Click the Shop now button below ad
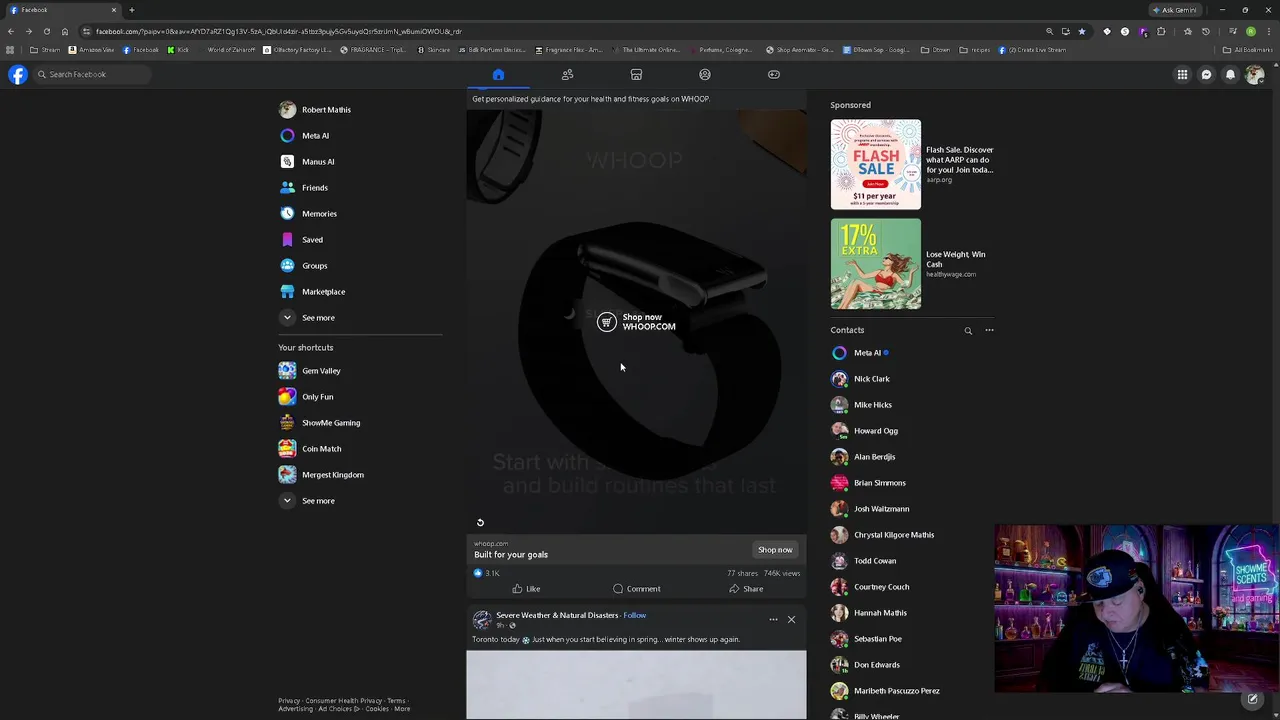 coord(775,550)
